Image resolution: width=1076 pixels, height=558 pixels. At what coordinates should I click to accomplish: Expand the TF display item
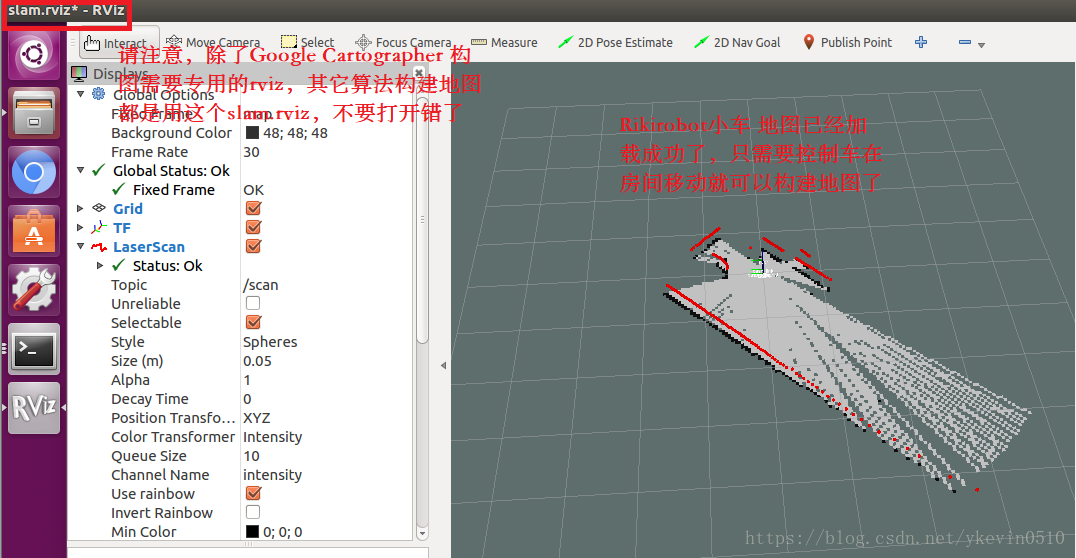(x=80, y=227)
